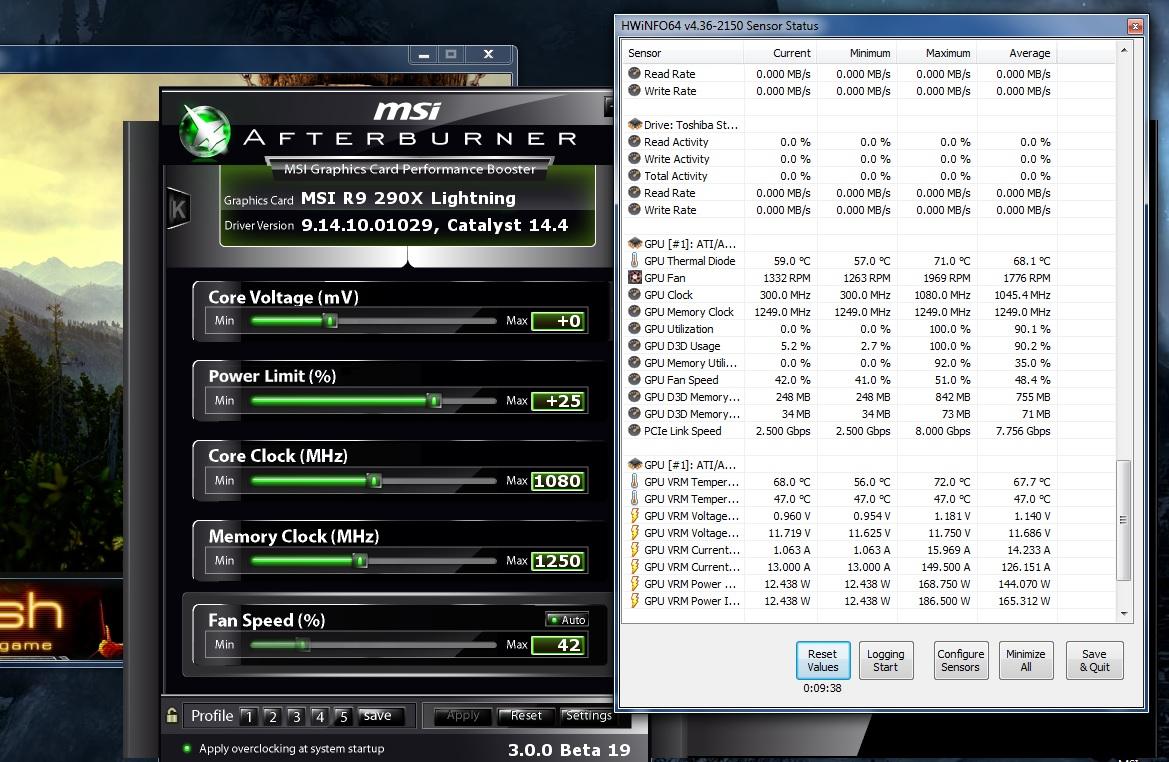The height and width of the screenshot is (762, 1169).
Task: Click the GPU D3D Usage sensor icon
Action: tap(634, 345)
